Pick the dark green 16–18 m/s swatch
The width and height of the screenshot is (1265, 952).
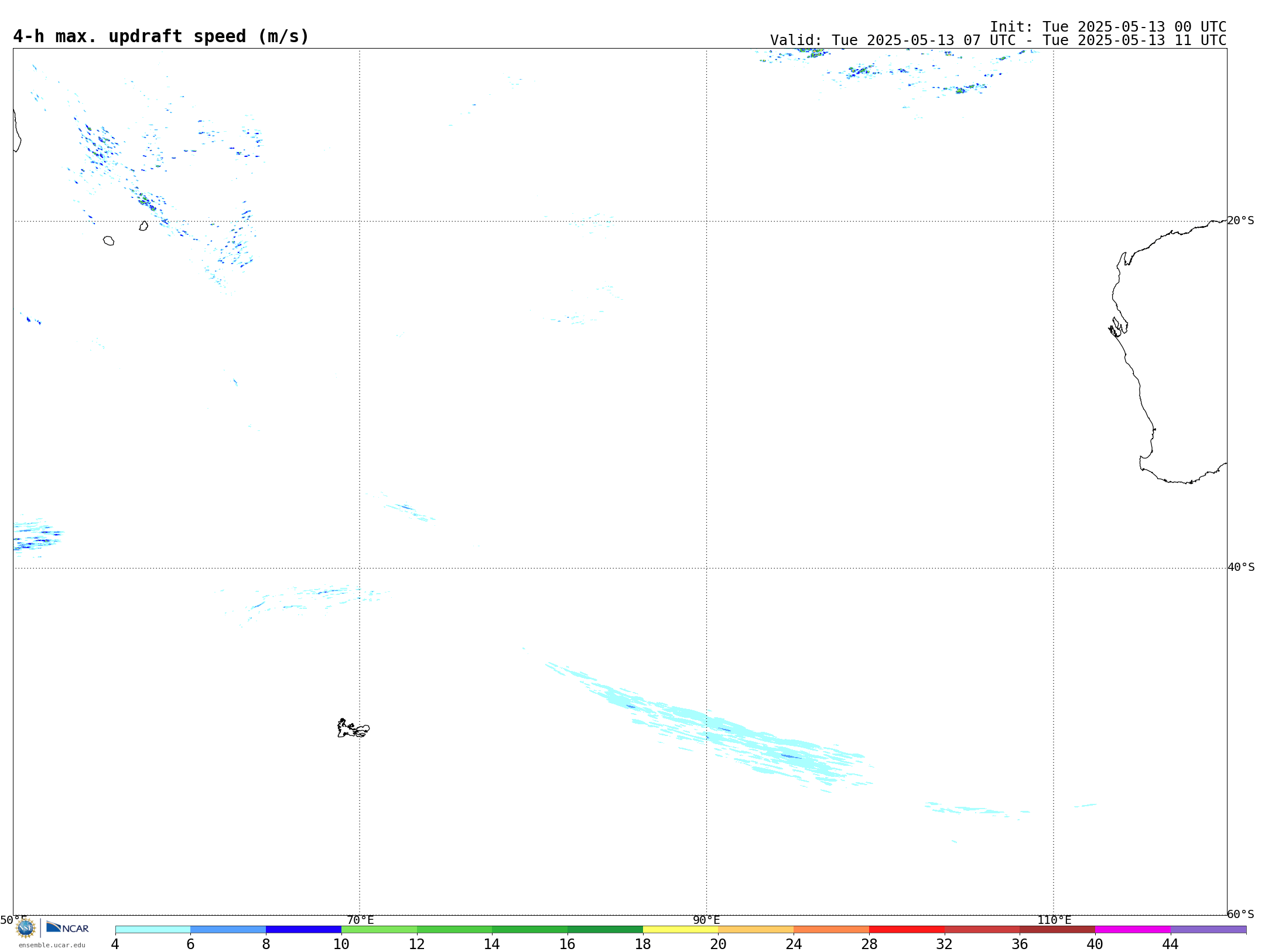pyautogui.click(x=605, y=930)
